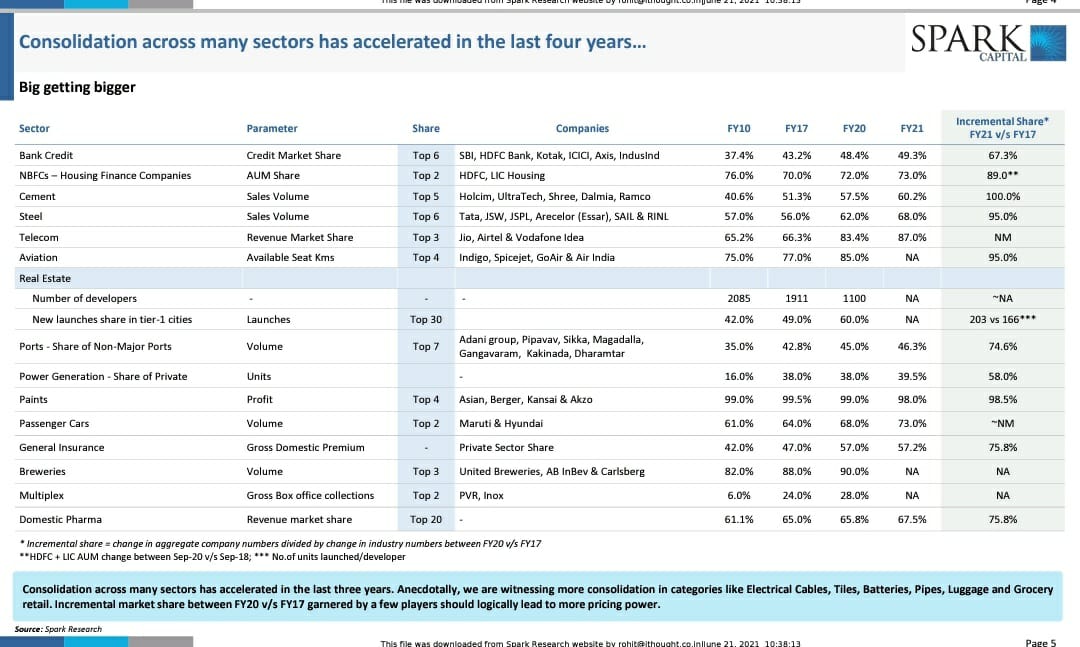Click the blue summary paragraph box

point(538,597)
